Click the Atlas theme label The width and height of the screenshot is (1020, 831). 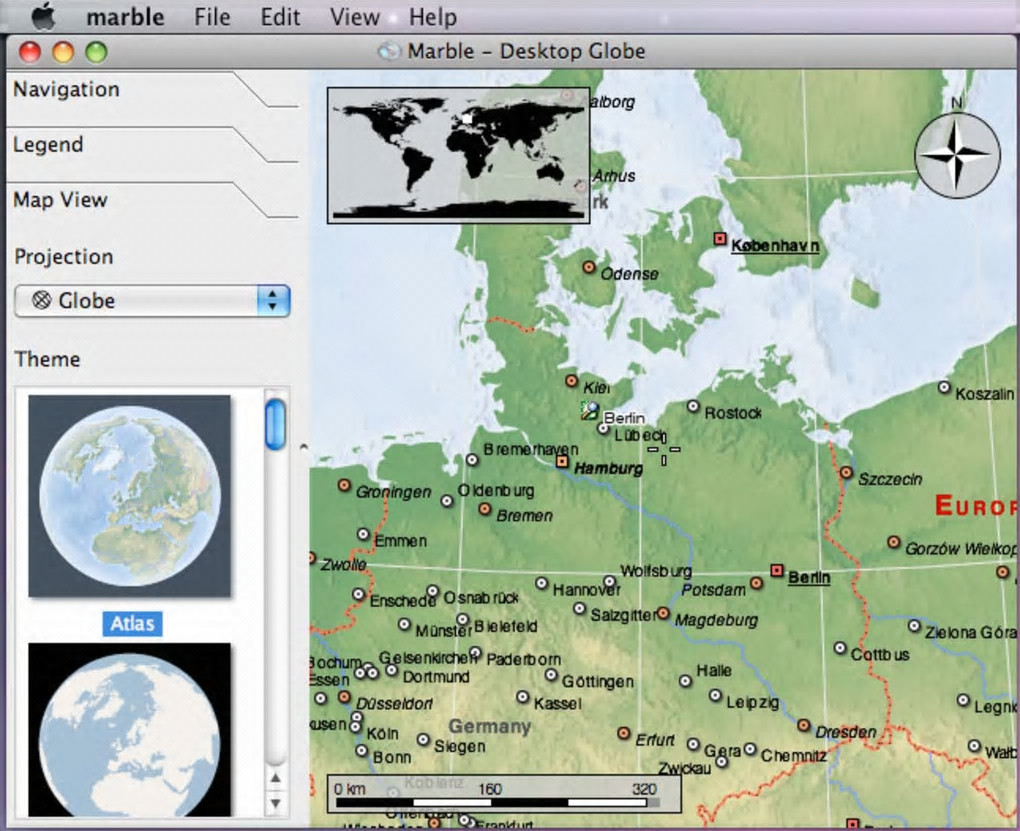(x=132, y=623)
